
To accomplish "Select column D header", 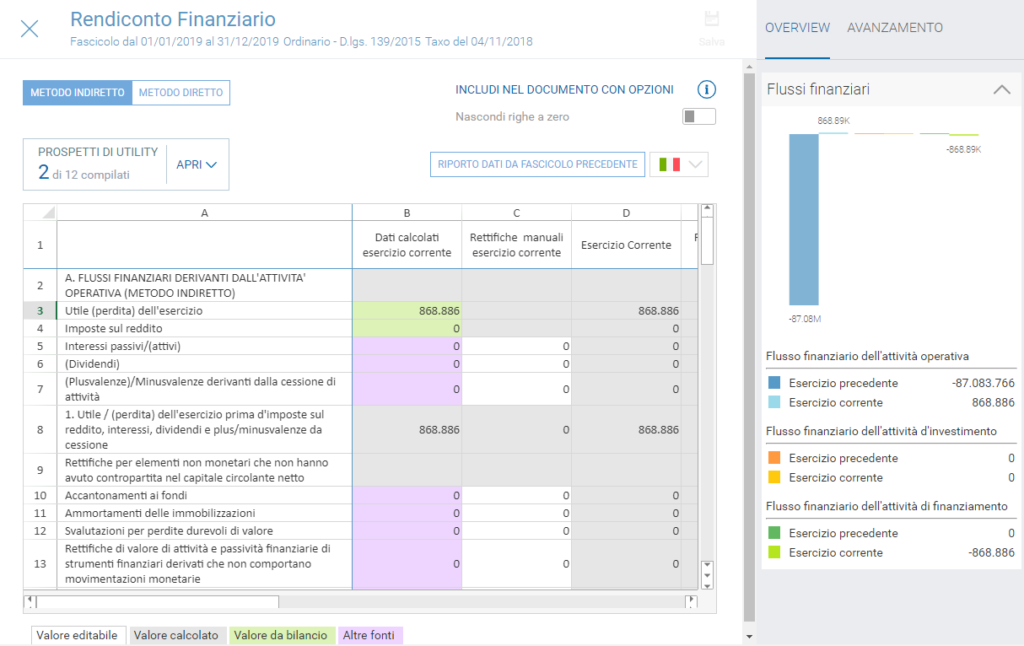I will (x=626, y=213).
